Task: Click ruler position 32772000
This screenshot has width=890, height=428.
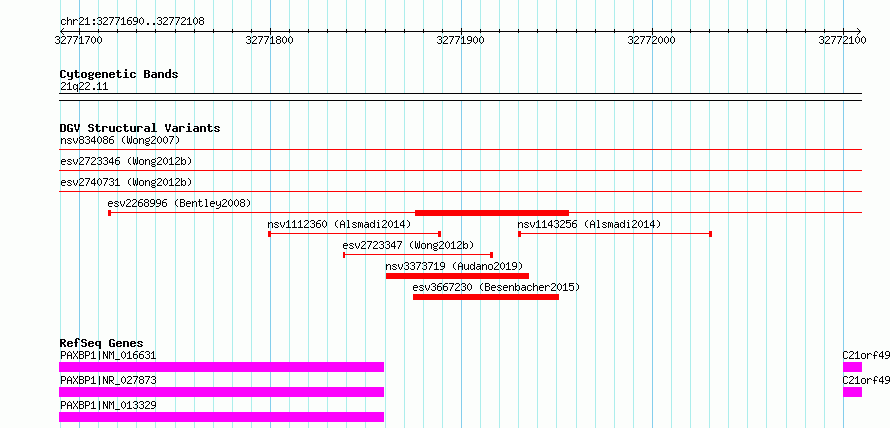Action: tap(652, 40)
